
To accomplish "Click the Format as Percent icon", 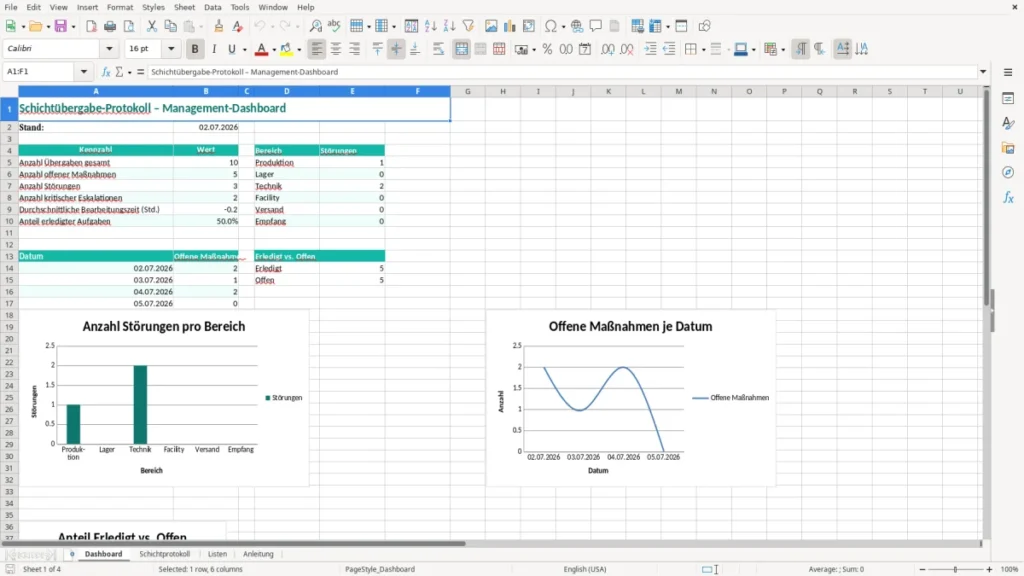I will [547, 49].
